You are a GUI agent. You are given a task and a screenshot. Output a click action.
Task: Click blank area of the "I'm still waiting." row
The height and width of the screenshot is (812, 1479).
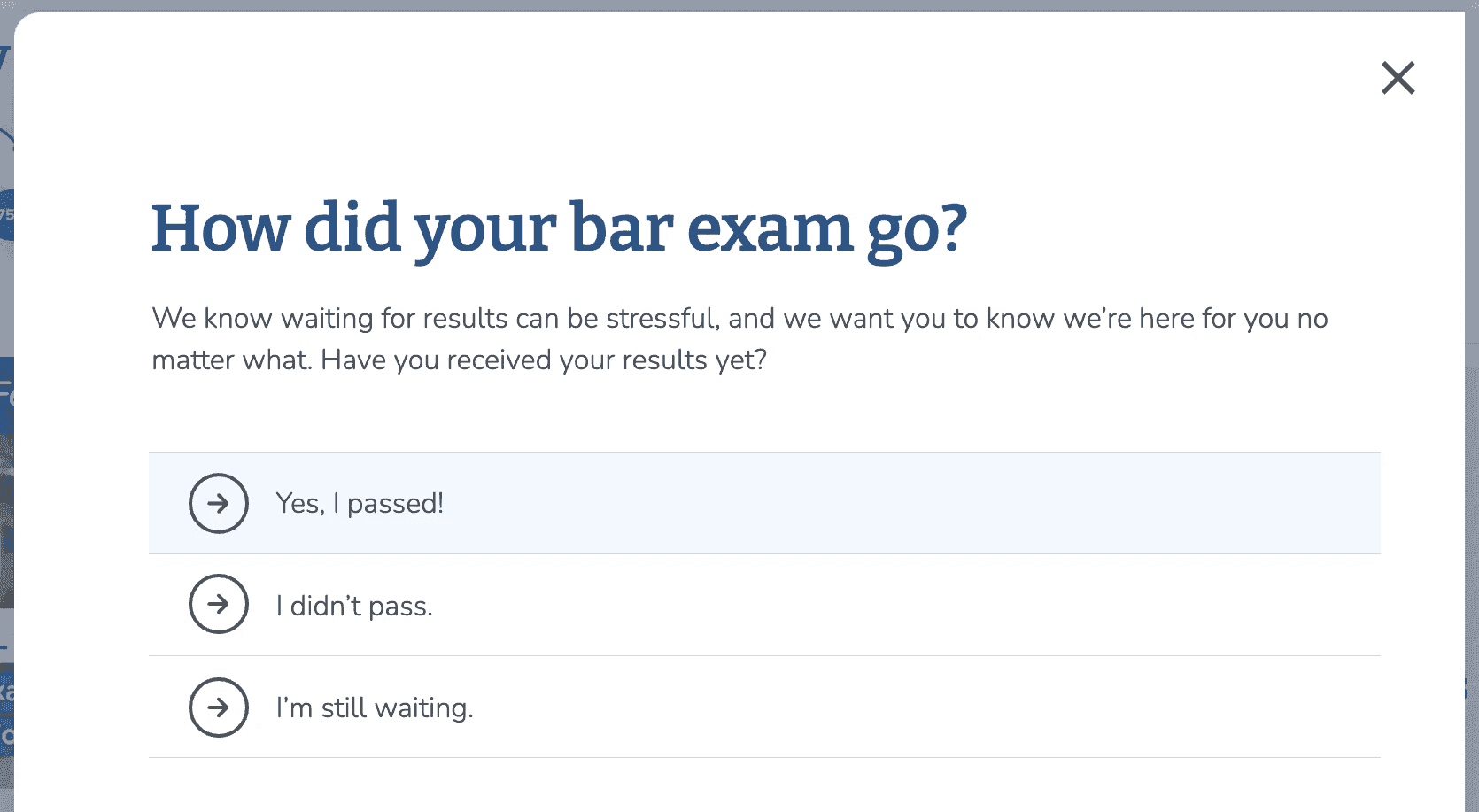[x=886, y=708]
